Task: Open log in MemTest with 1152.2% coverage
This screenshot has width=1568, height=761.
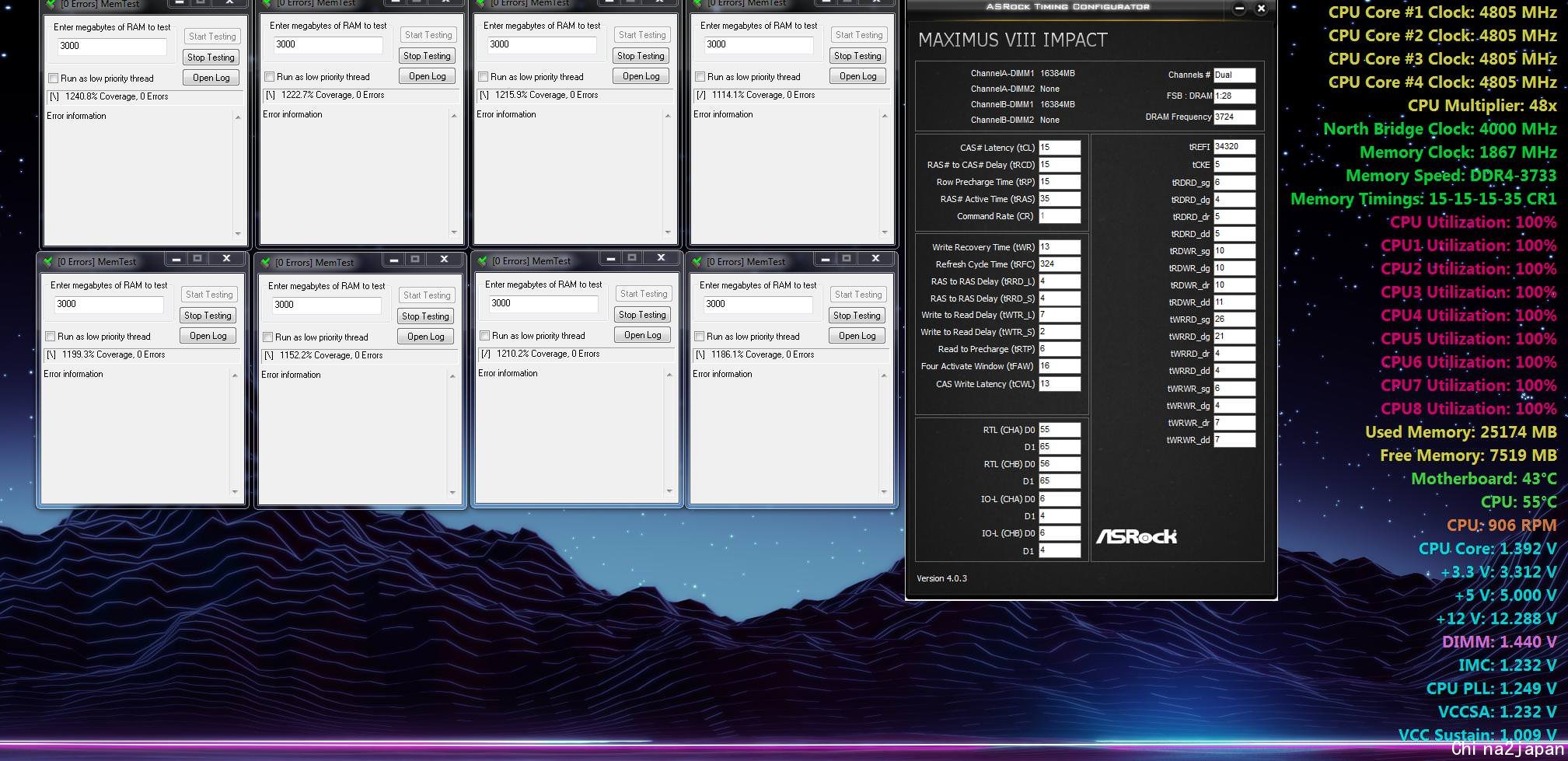Action: (x=425, y=337)
